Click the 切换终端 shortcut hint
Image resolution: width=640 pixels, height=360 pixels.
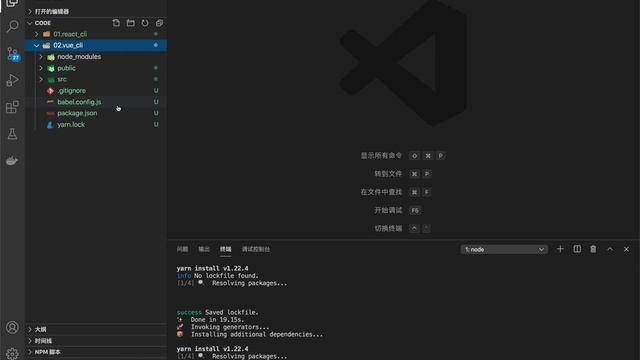tap(388, 228)
